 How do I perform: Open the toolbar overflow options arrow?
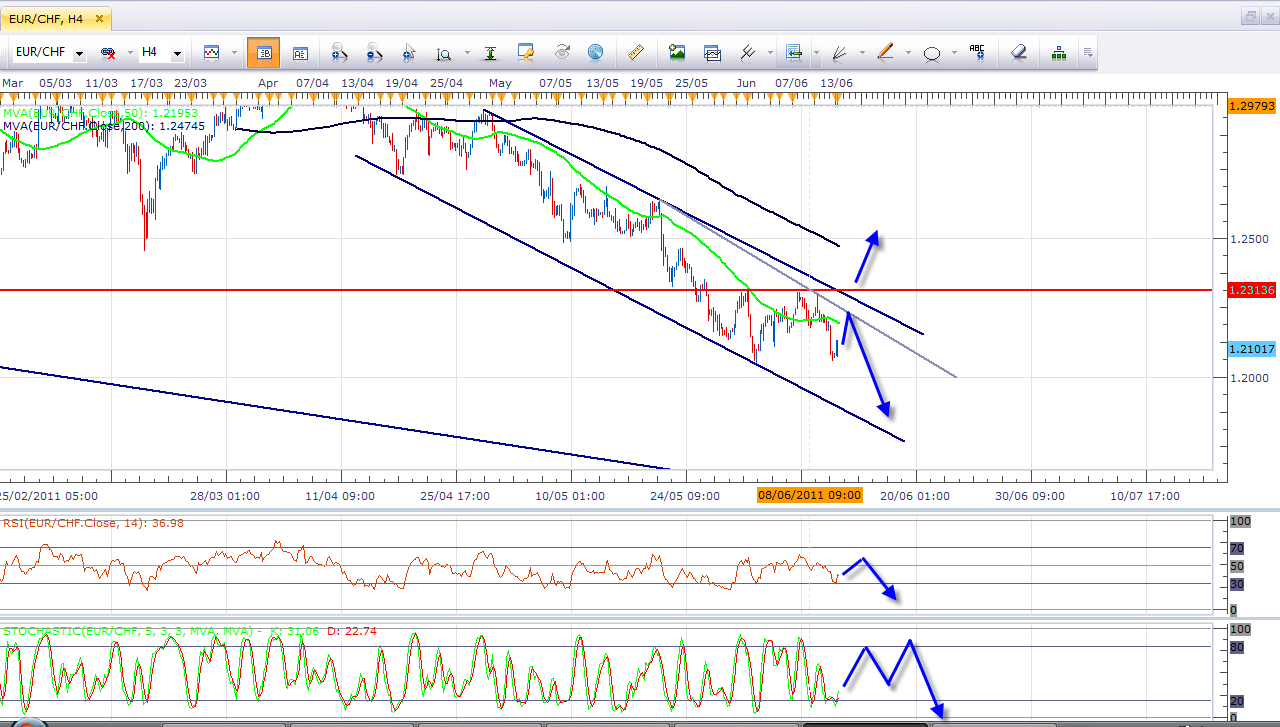point(1088,53)
